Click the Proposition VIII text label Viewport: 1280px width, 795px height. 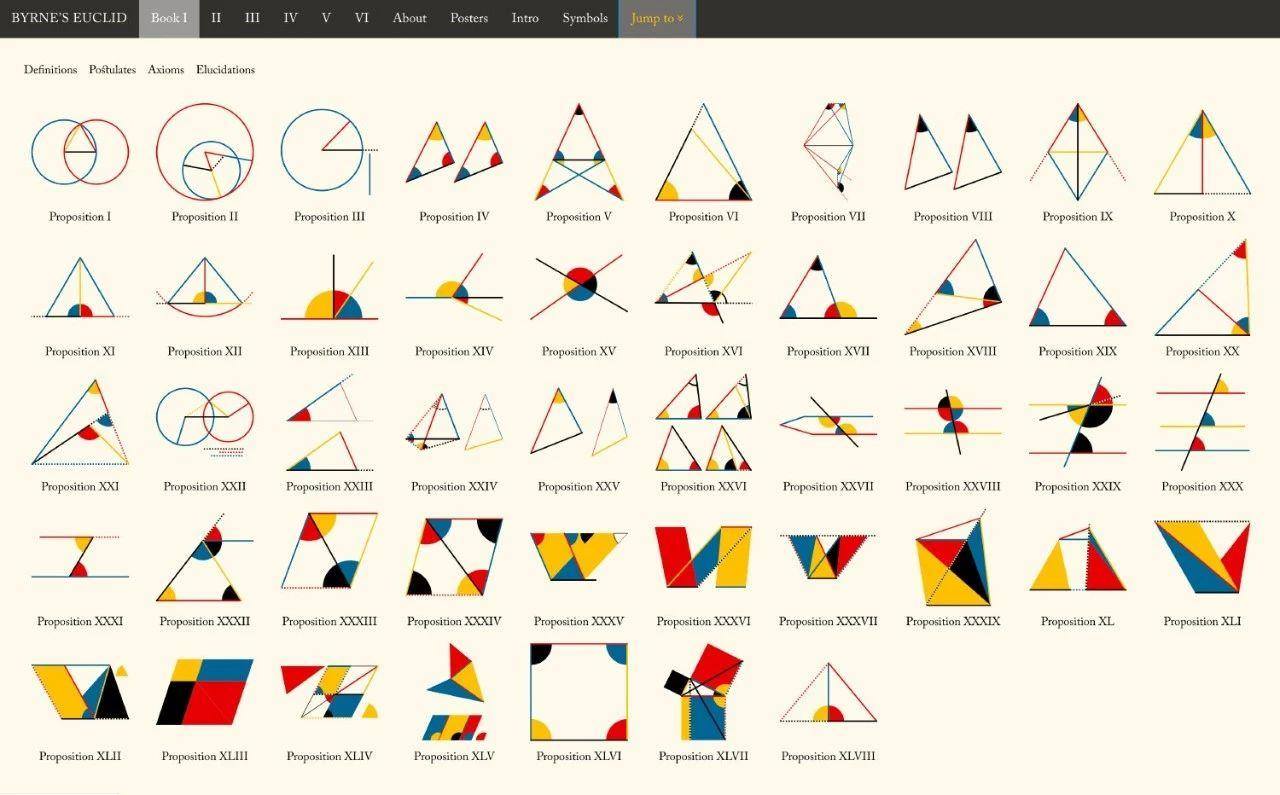coord(953,217)
